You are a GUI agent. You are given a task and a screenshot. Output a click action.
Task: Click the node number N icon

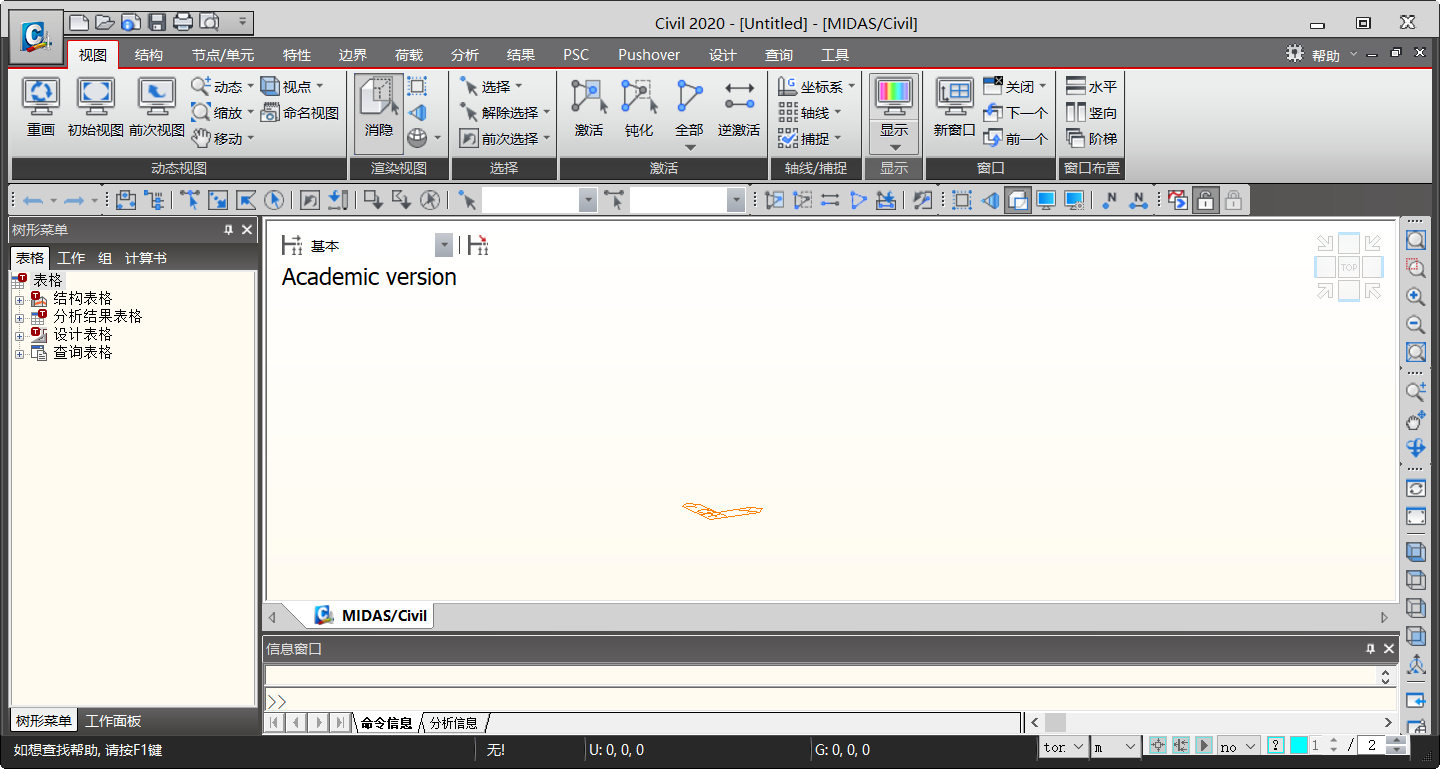(x=1109, y=200)
